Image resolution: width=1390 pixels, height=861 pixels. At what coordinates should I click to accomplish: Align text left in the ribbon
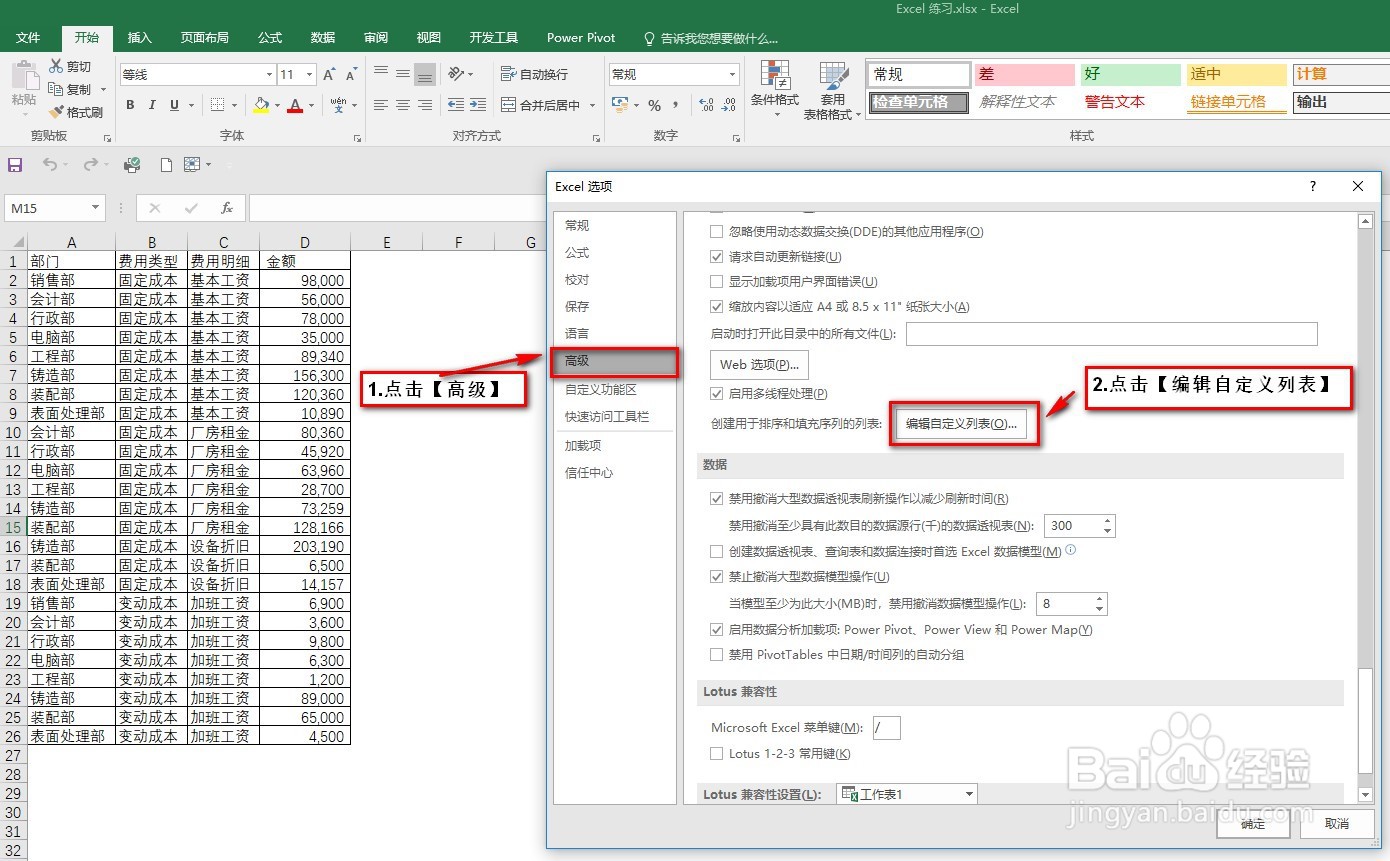click(381, 105)
